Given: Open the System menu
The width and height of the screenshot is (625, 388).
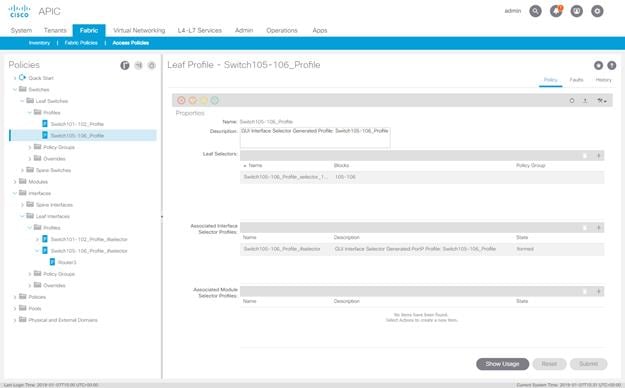Looking at the screenshot, I should [x=21, y=30].
